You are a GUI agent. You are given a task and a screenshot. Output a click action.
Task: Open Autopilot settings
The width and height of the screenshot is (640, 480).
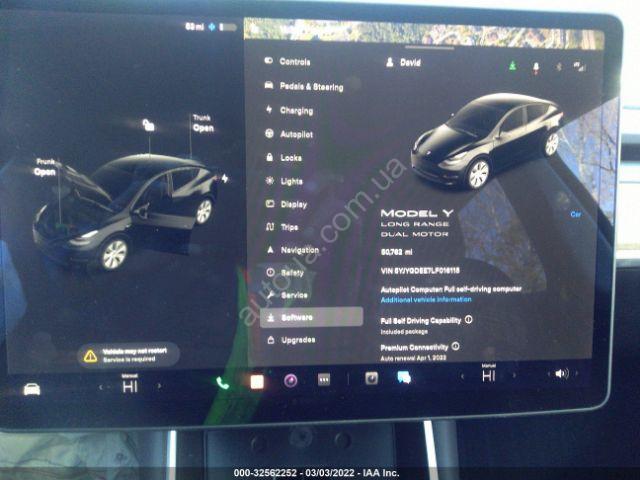tap(289, 134)
